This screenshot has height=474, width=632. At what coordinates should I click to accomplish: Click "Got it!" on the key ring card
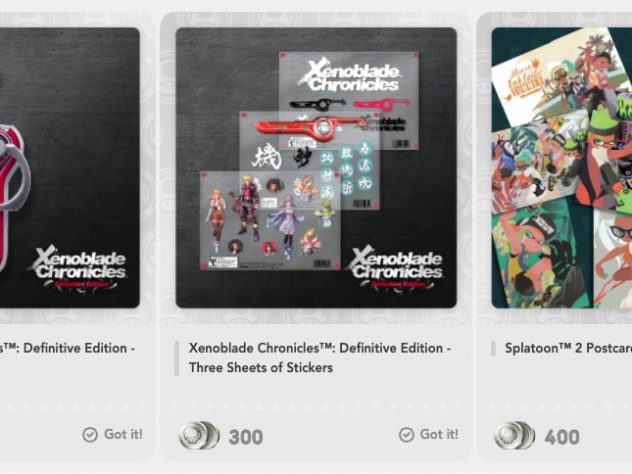(x=123, y=434)
